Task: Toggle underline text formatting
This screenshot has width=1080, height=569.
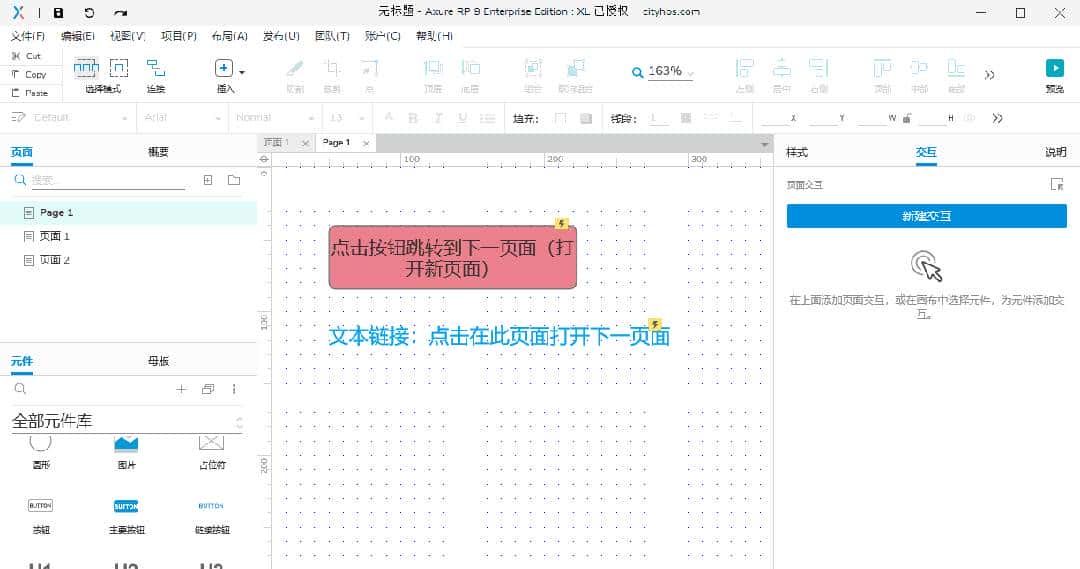Action: point(462,118)
